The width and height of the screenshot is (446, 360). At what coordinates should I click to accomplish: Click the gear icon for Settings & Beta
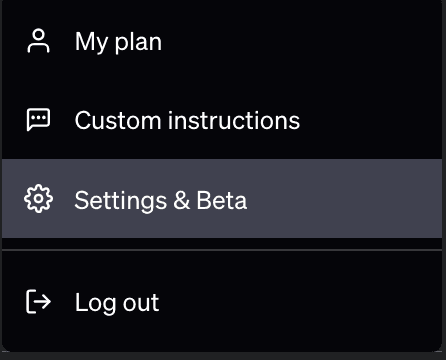38,199
